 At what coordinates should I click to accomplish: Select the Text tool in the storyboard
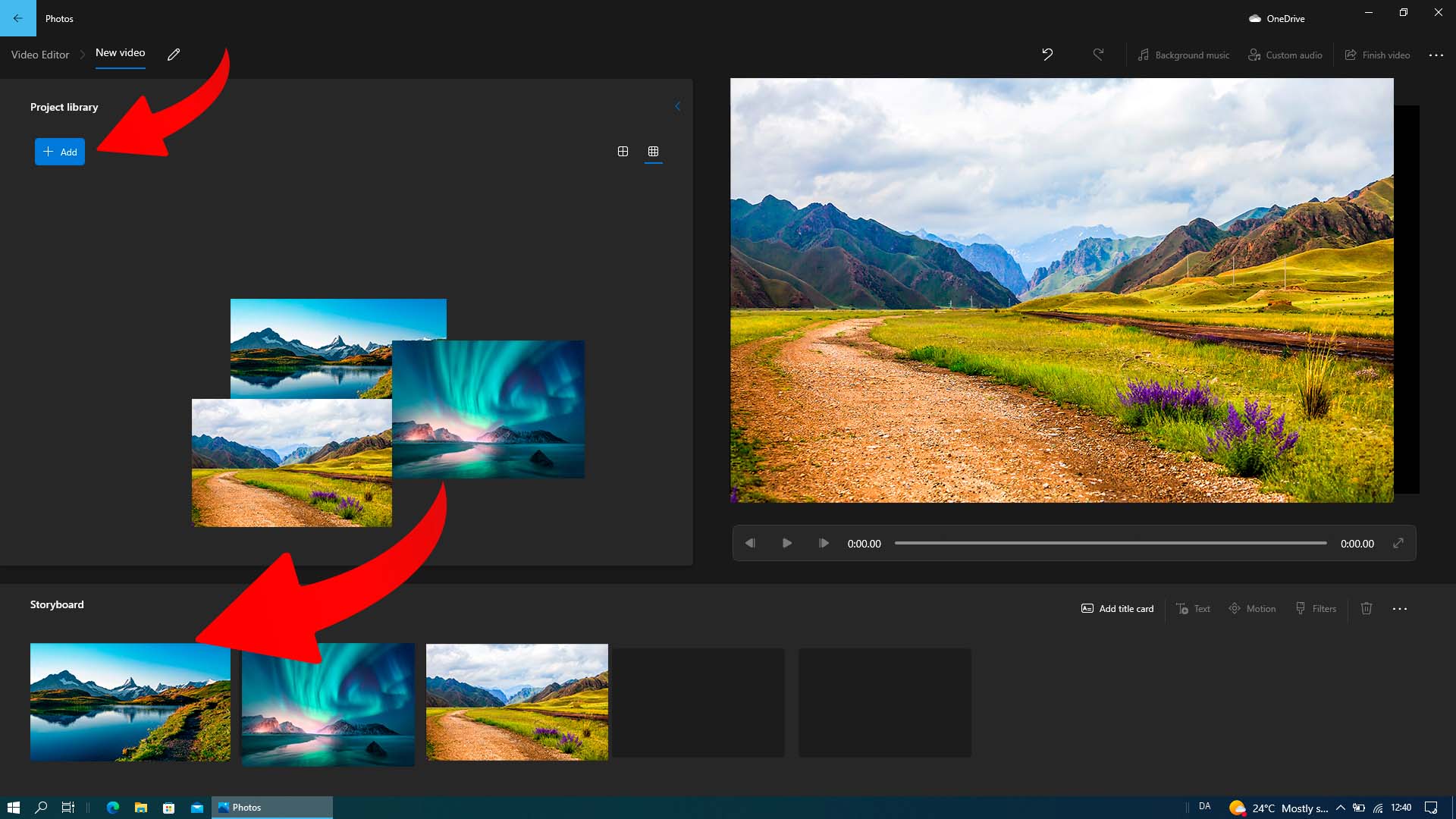coord(1192,608)
